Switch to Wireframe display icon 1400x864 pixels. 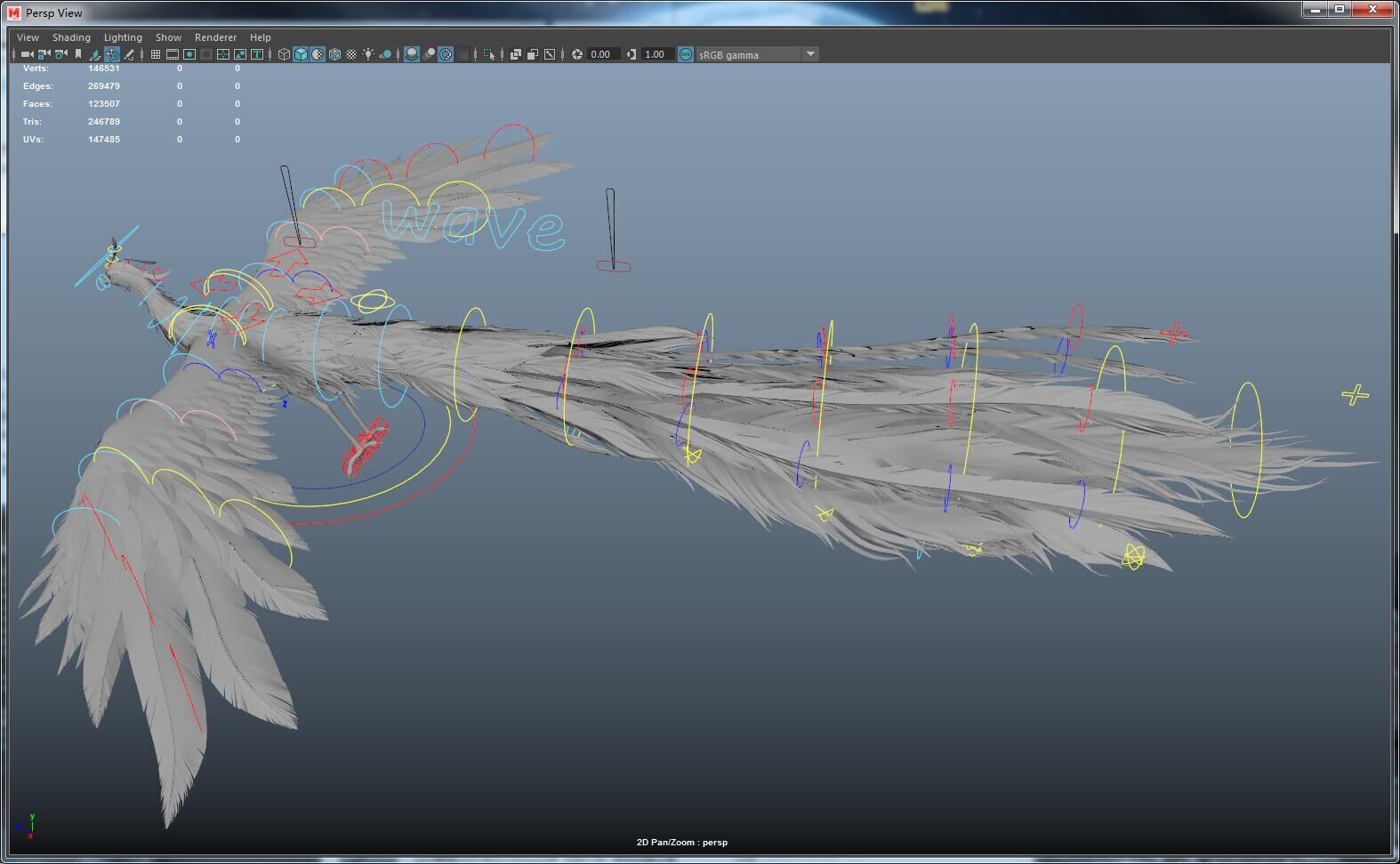(x=284, y=54)
